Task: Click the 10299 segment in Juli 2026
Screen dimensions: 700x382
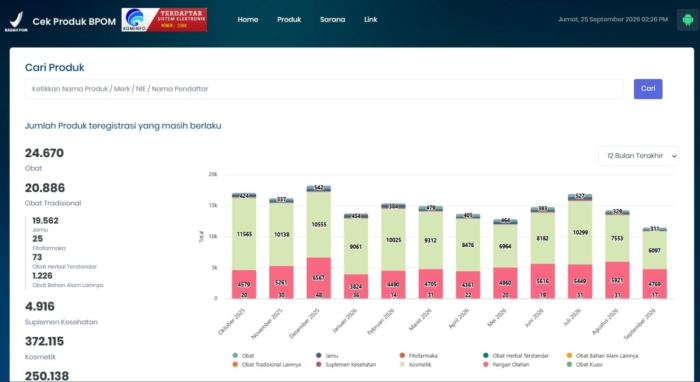Action: [580, 233]
